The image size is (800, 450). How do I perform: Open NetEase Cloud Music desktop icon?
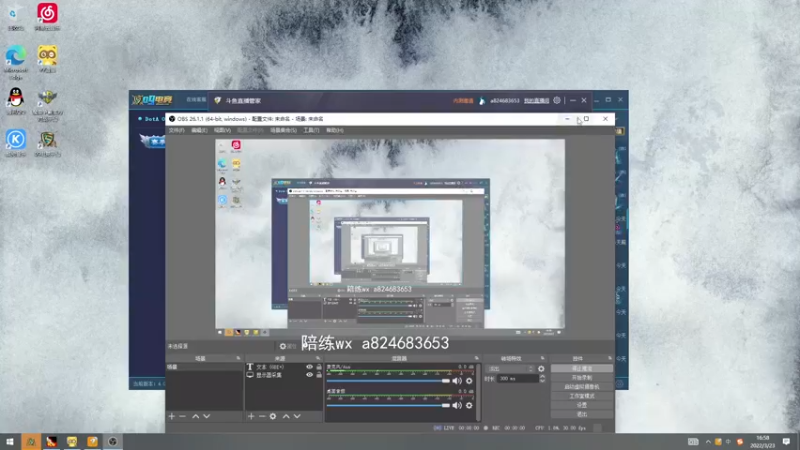click(x=47, y=14)
